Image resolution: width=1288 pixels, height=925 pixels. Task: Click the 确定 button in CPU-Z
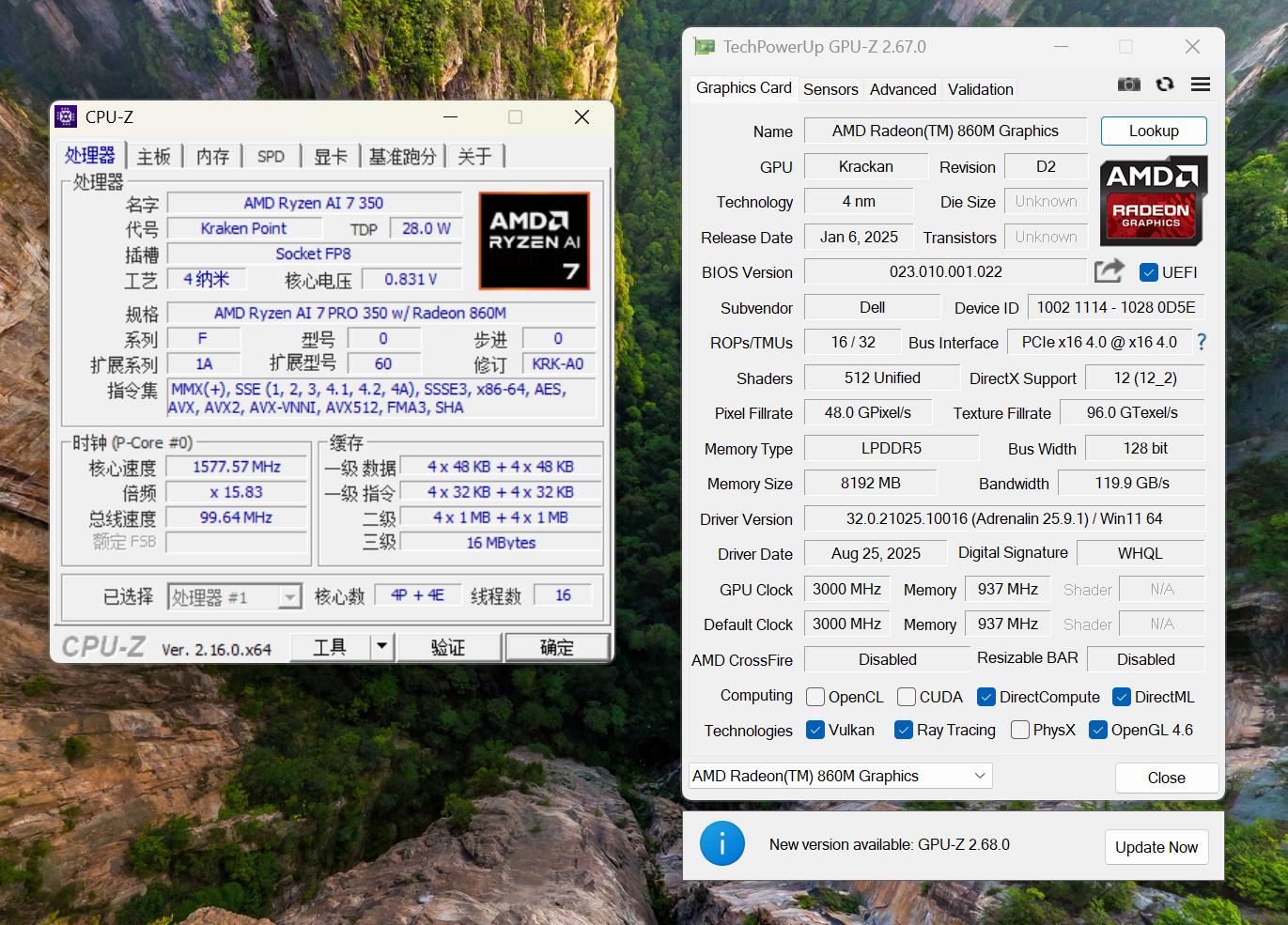click(x=557, y=647)
